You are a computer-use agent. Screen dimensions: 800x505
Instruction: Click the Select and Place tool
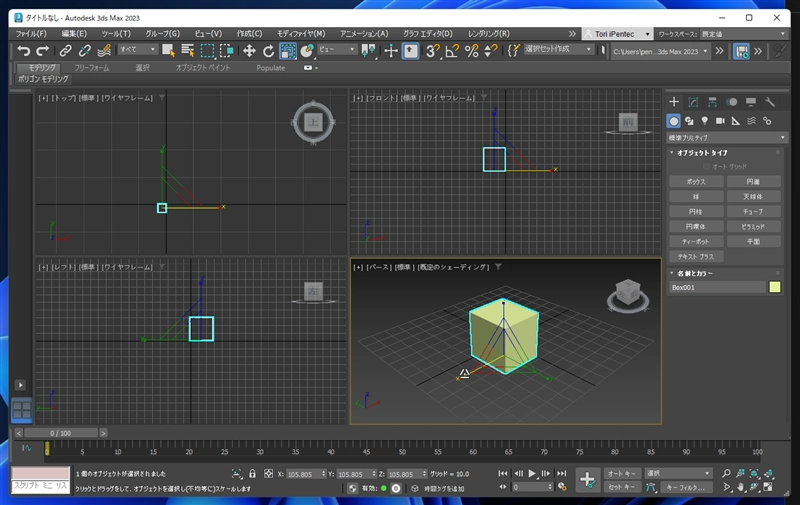307,50
